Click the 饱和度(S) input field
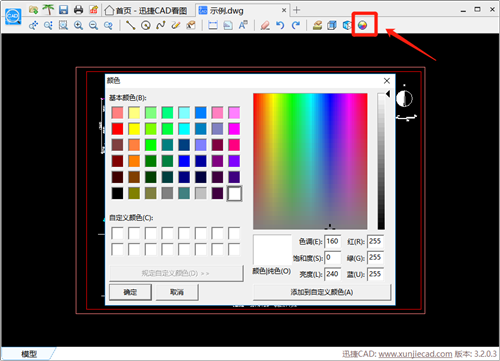 pyautogui.click(x=333, y=258)
